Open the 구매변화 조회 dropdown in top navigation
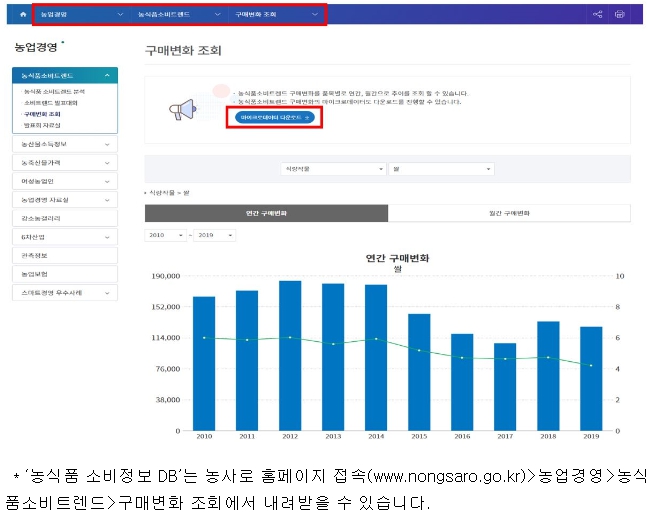This screenshot has width=649, height=517. coord(275,15)
